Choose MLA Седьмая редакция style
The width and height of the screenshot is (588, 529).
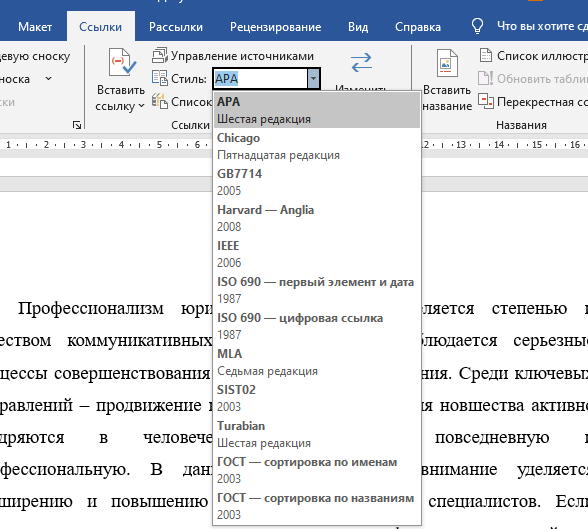click(x=317, y=362)
